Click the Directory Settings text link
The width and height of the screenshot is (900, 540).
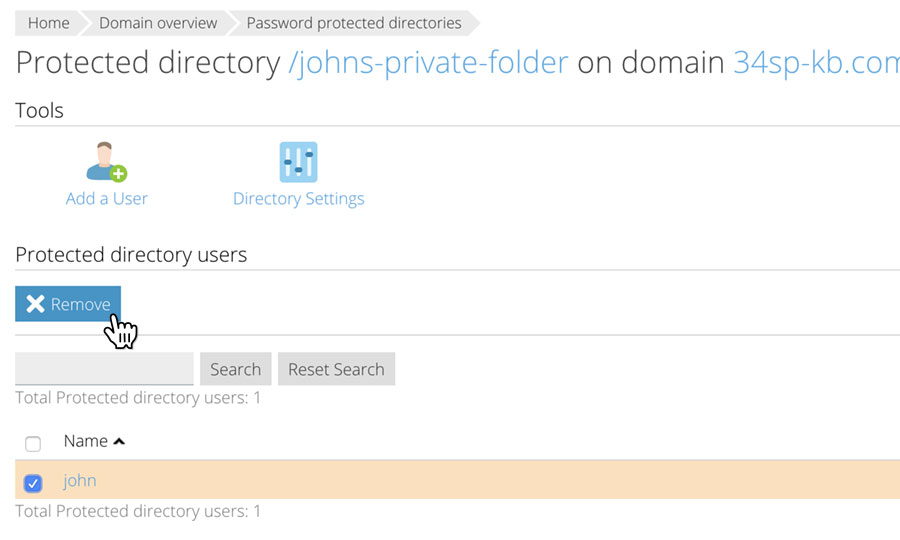pyautogui.click(x=298, y=199)
